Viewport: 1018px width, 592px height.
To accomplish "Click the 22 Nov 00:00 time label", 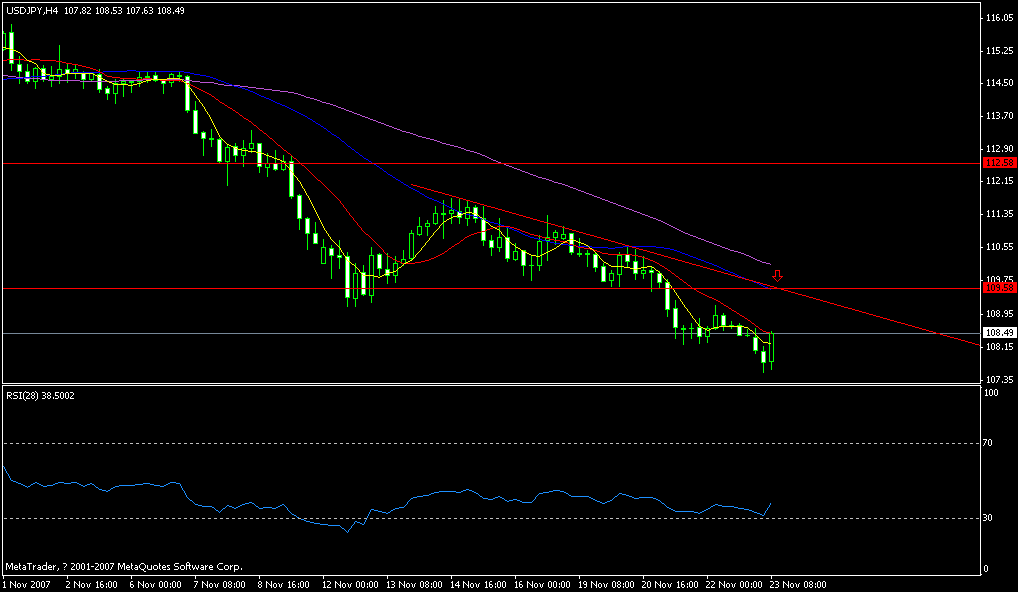I will (736, 585).
